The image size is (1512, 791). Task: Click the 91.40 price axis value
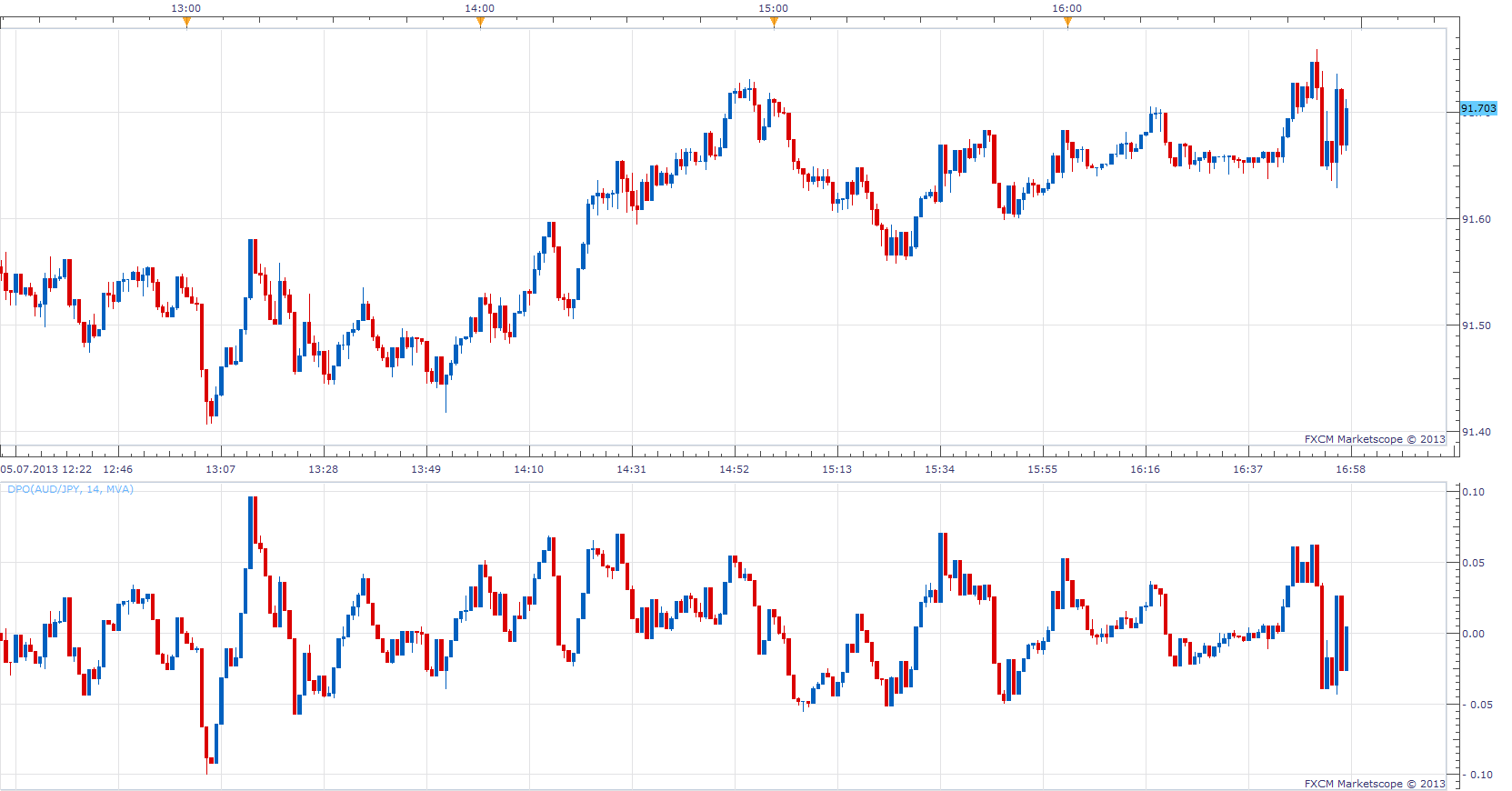point(1476,432)
